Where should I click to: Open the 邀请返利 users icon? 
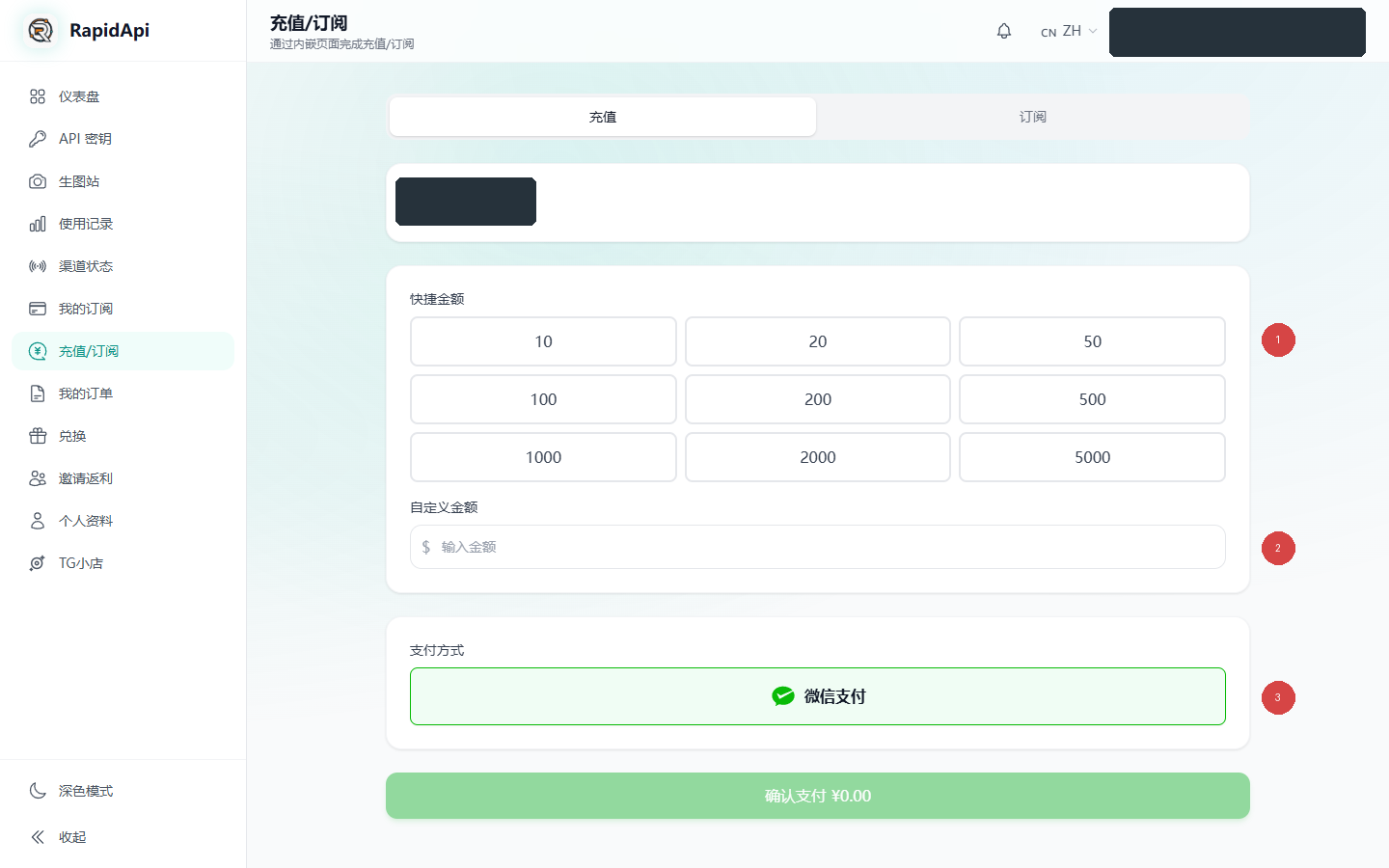(38, 478)
